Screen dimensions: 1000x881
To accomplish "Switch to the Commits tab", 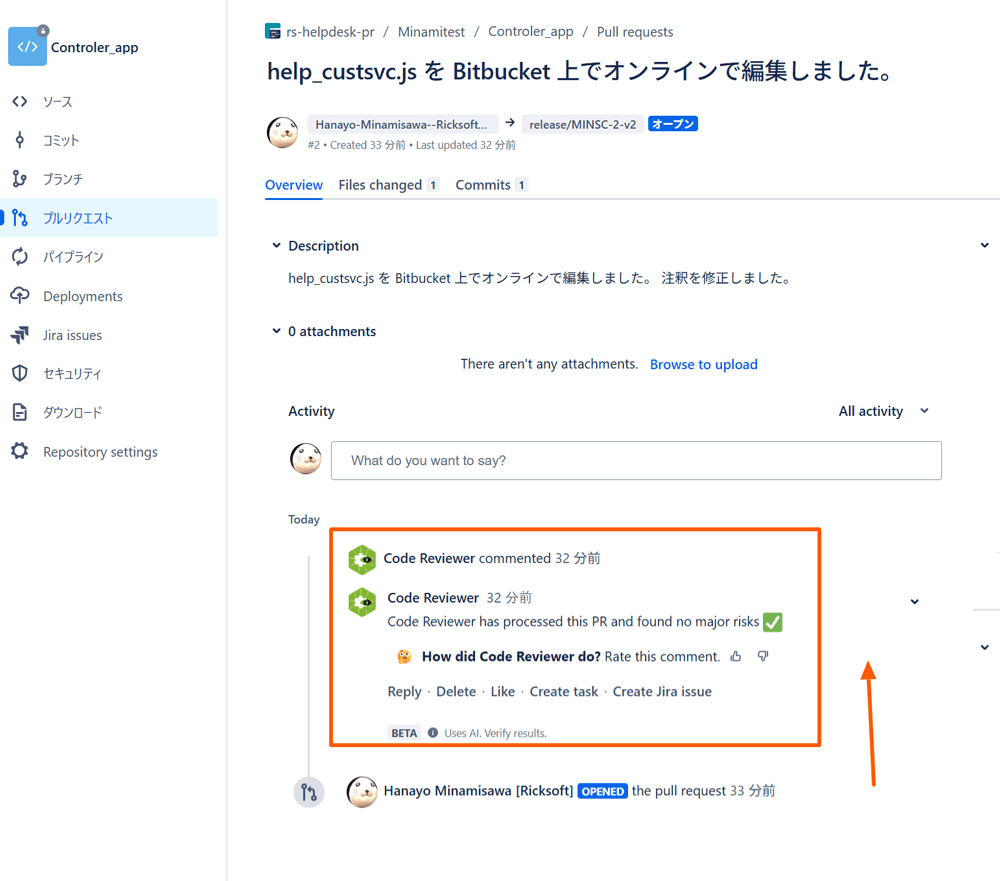I will point(491,185).
